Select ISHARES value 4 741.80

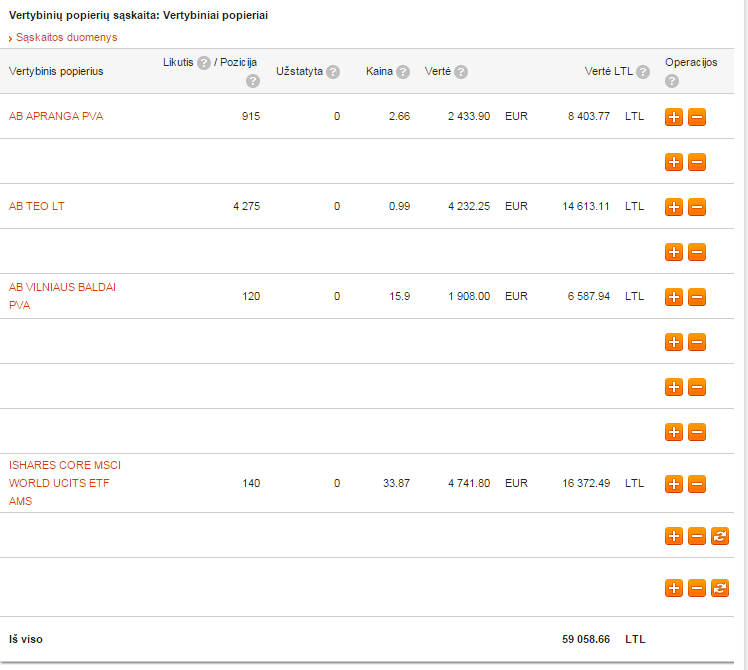pyautogui.click(x=469, y=483)
